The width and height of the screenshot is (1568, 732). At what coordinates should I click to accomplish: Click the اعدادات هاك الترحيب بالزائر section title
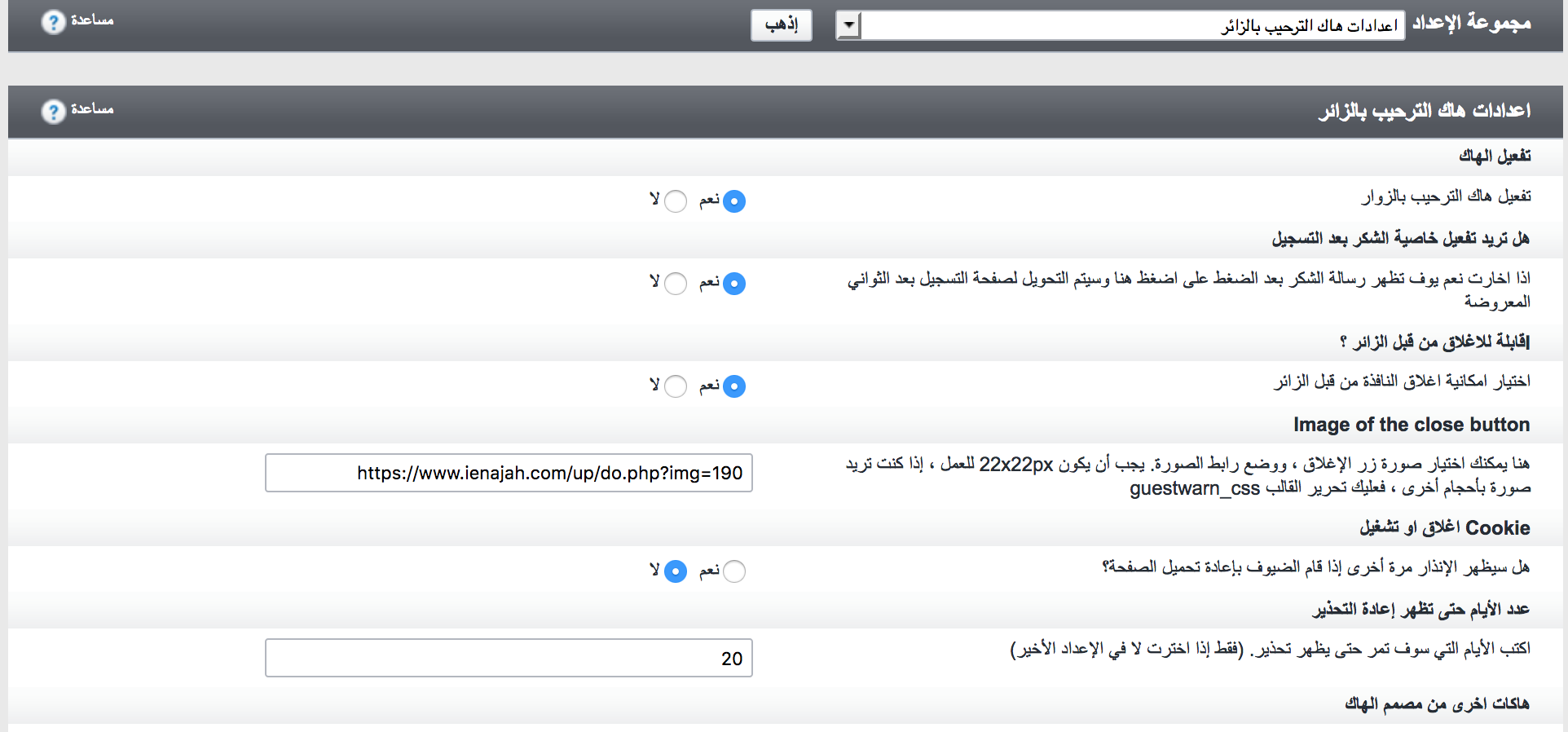click(x=1424, y=111)
